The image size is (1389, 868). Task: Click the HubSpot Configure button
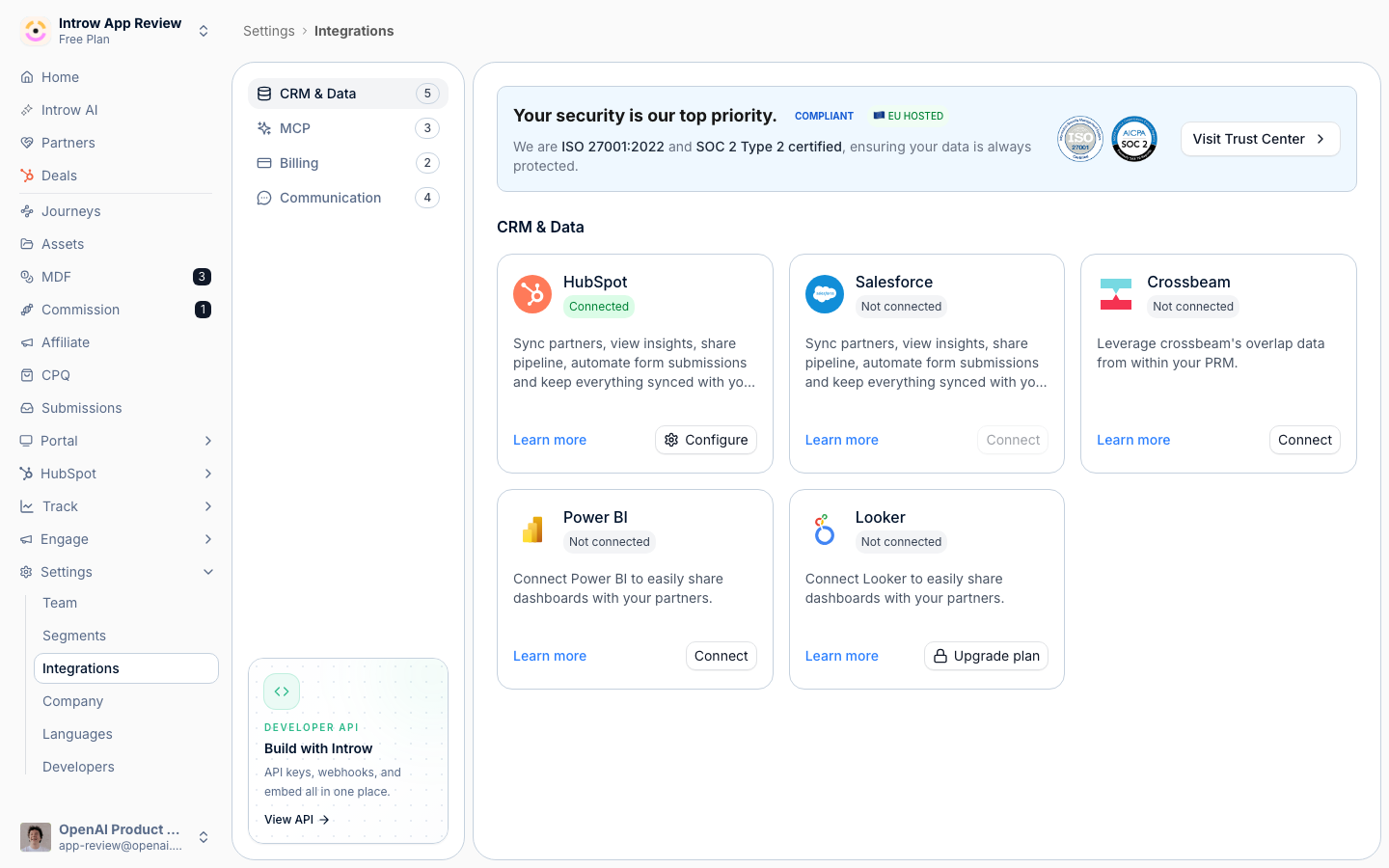tap(706, 440)
